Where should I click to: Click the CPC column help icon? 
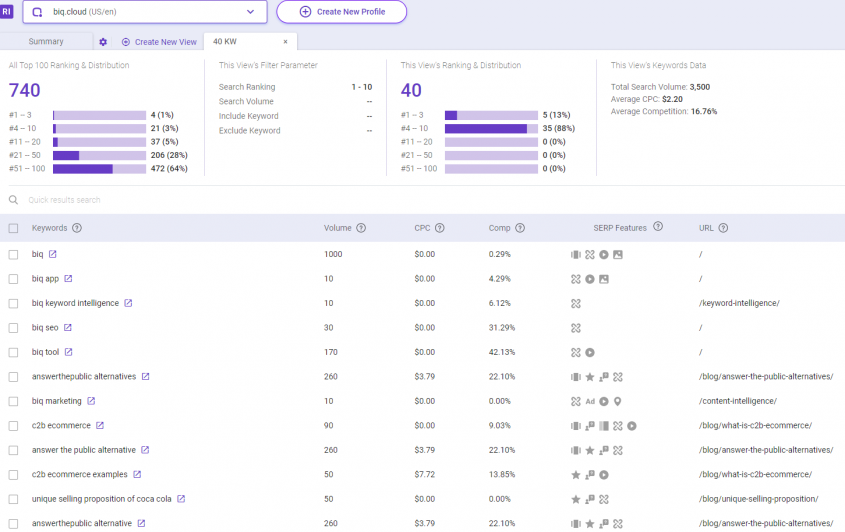440,228
